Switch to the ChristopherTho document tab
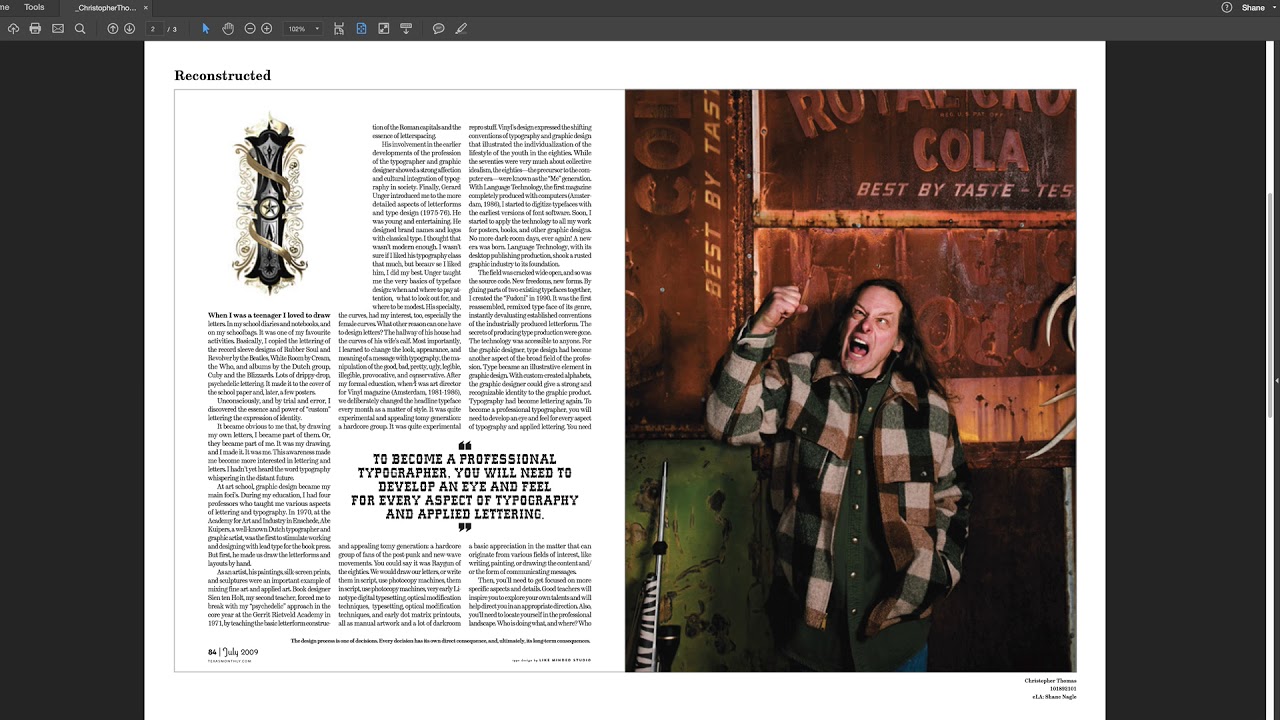 [106, 7]
